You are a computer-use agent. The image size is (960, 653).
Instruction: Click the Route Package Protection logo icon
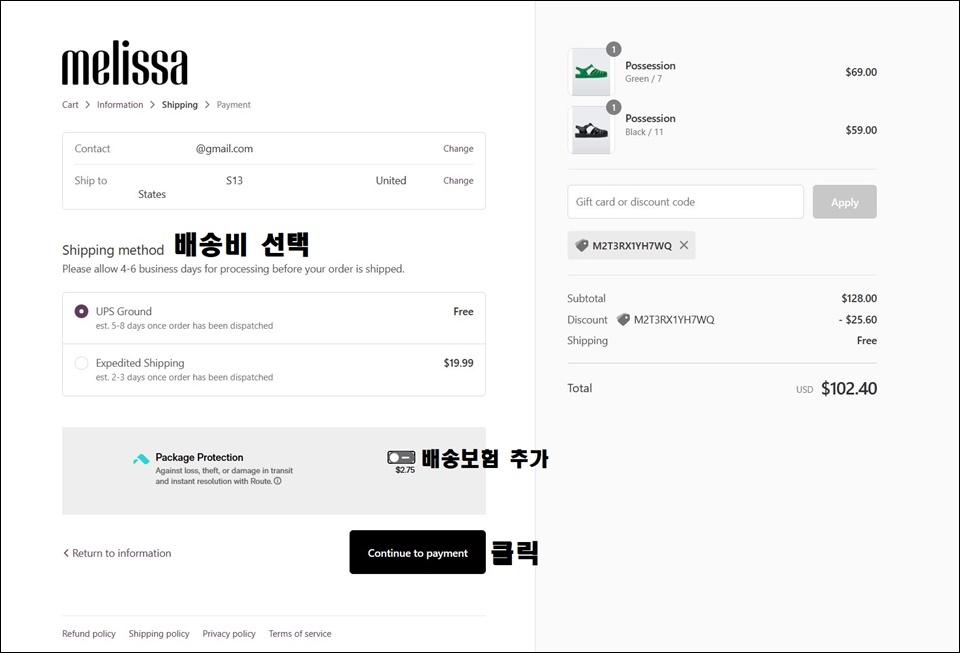tap(141, 459)
